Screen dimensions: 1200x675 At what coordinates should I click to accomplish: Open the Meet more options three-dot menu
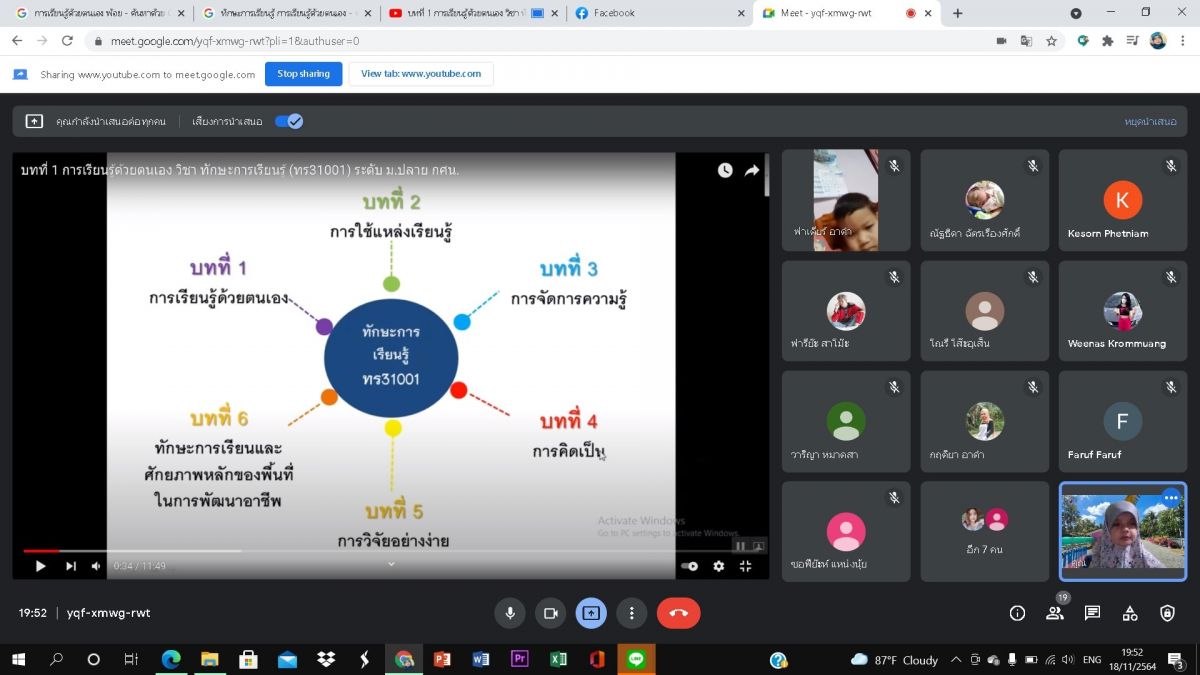click(632, 613)
